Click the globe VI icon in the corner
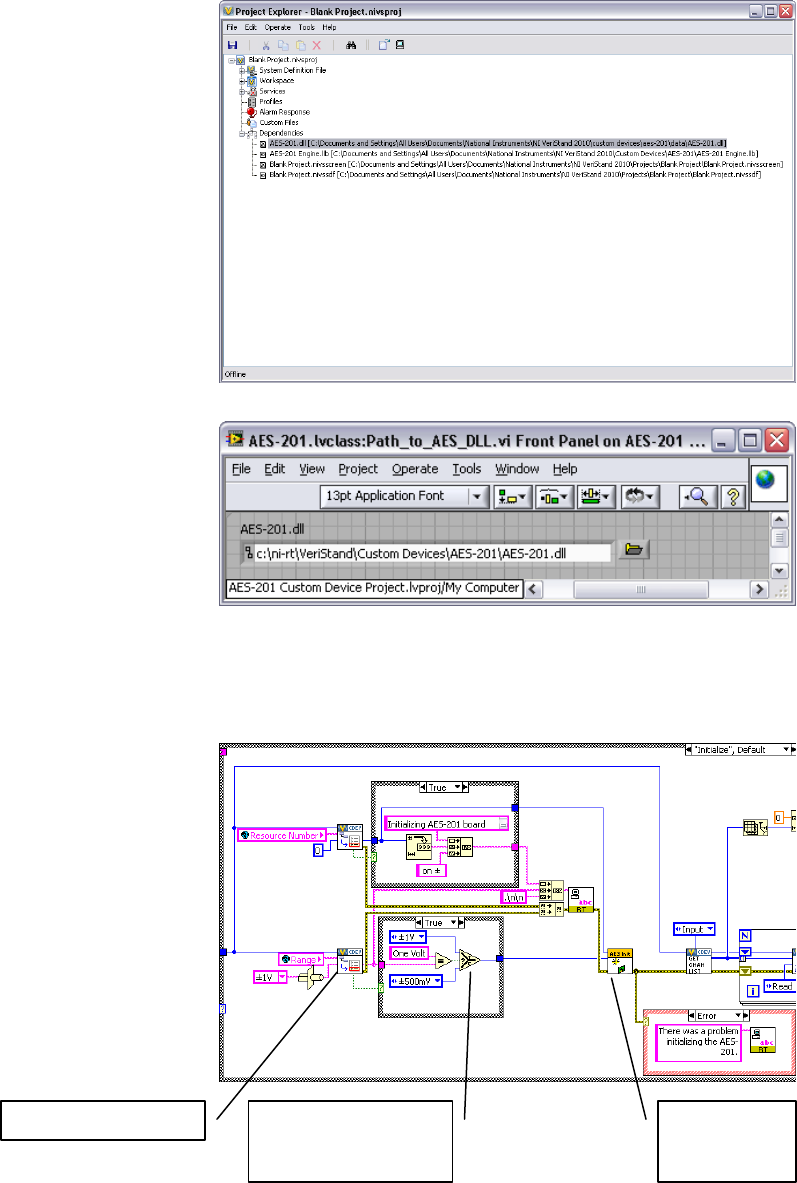The image size is (797, 1183). pyautogui.click(x=769, y=483)
